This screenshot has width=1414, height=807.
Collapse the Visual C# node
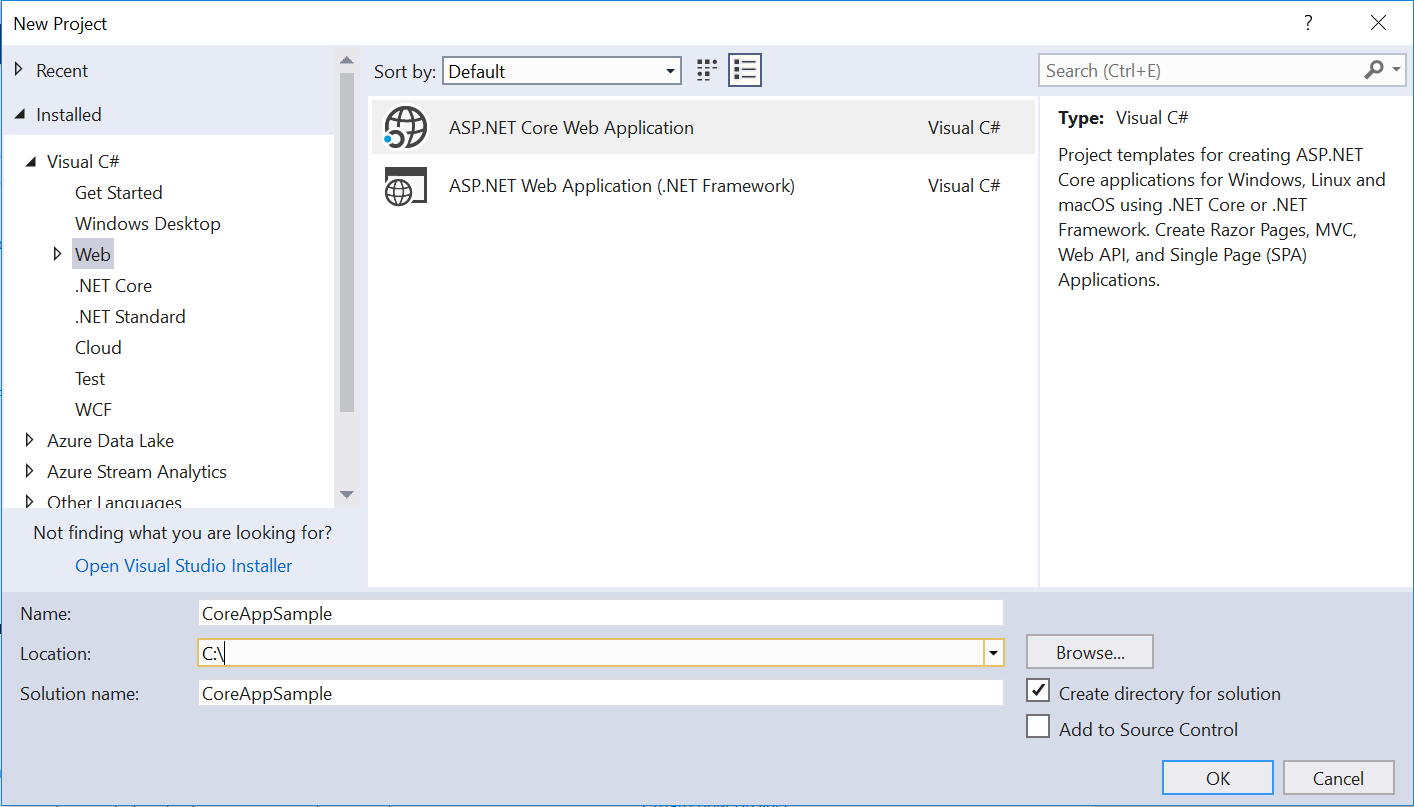coord(31,162)
